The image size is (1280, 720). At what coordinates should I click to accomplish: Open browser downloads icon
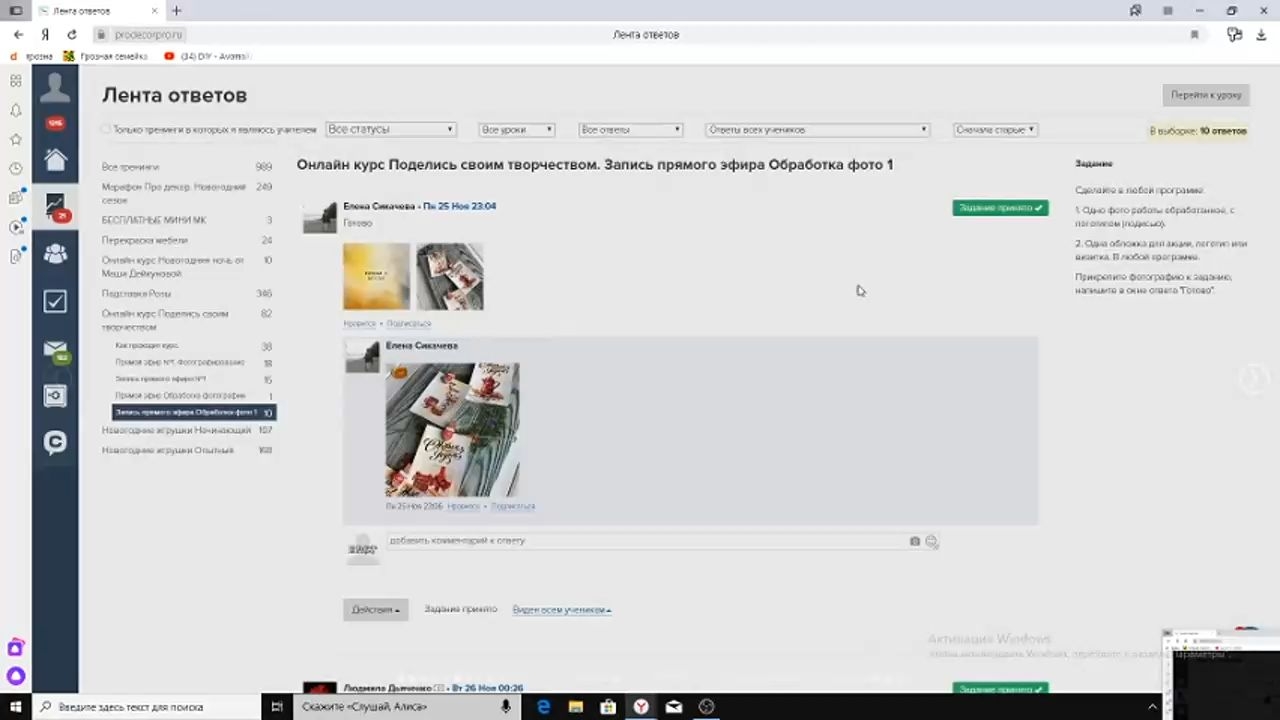pyautogui.click(x=1262, y=34)
